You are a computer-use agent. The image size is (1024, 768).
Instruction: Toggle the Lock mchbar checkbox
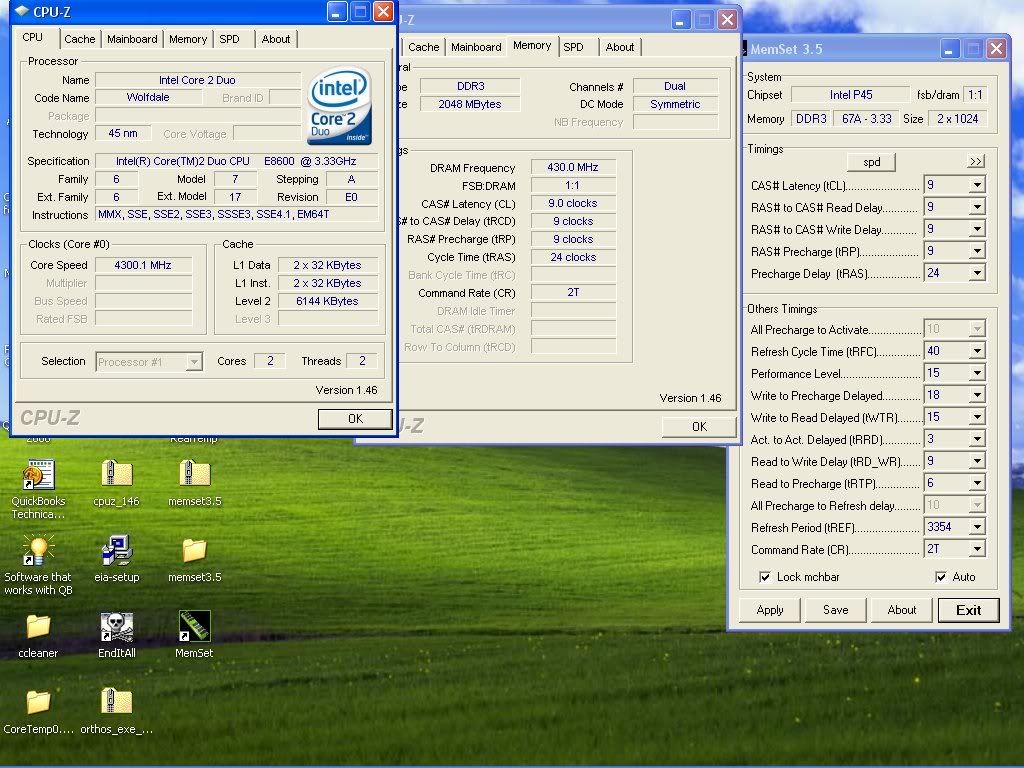coord(764,577)
